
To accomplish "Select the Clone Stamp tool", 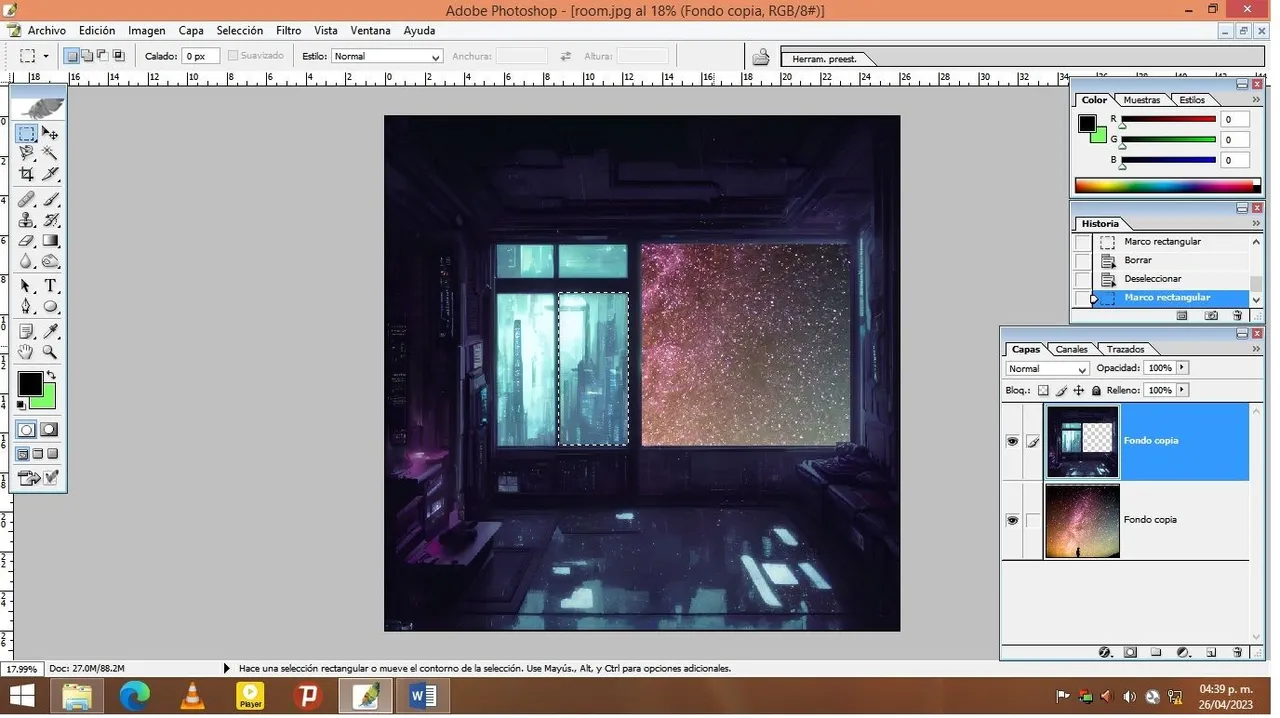I will pos(26,219).
